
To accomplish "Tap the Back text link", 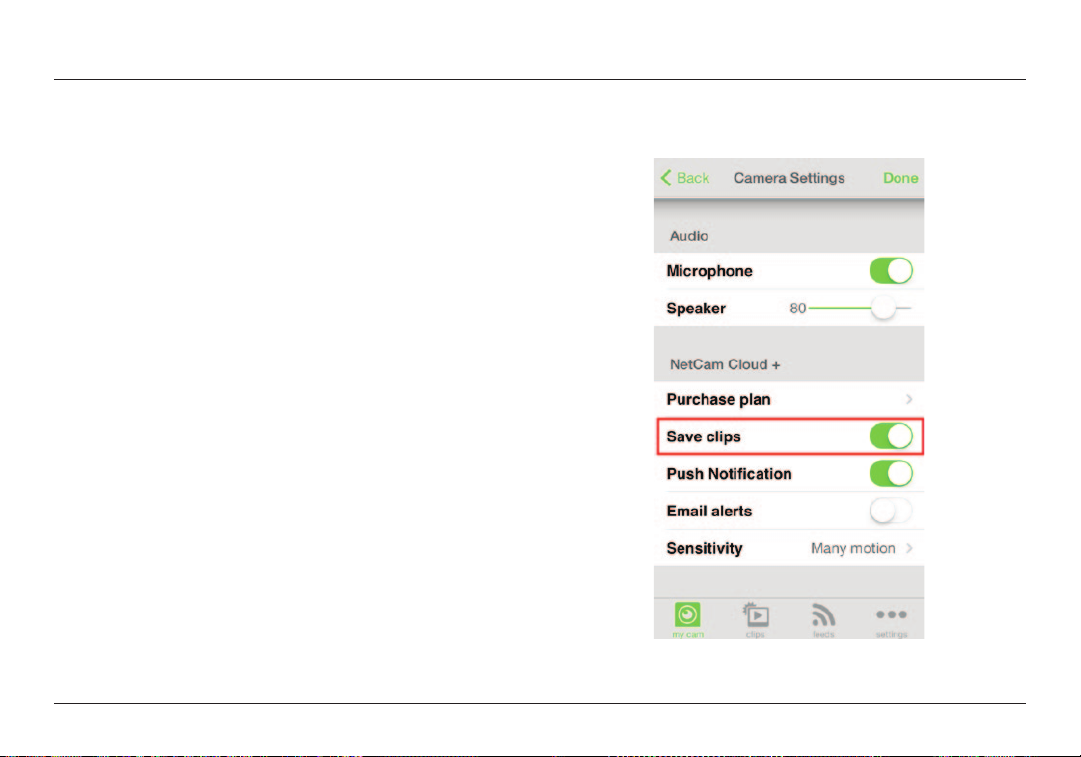I will [693, 178].
